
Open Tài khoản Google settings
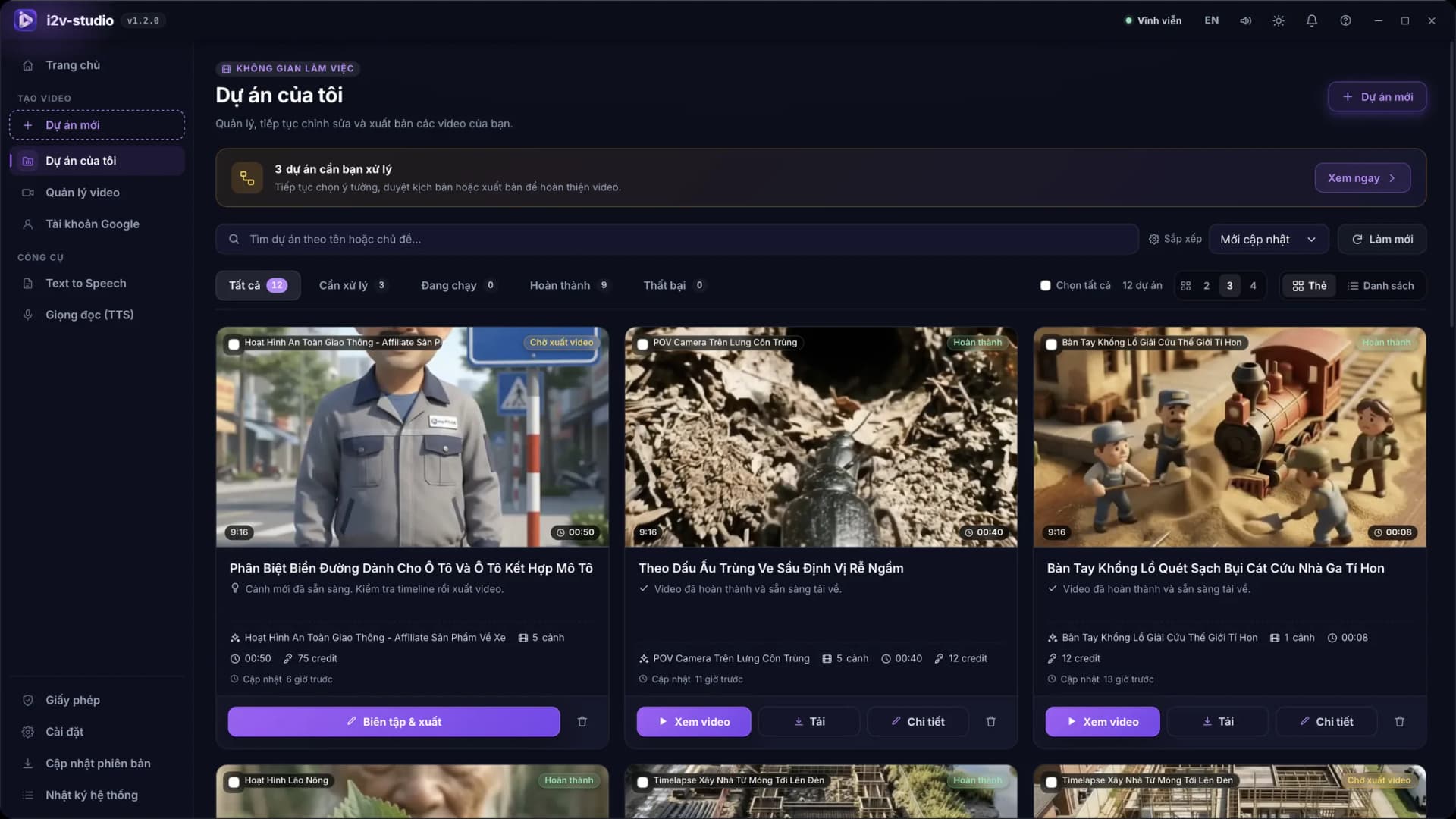97,224
